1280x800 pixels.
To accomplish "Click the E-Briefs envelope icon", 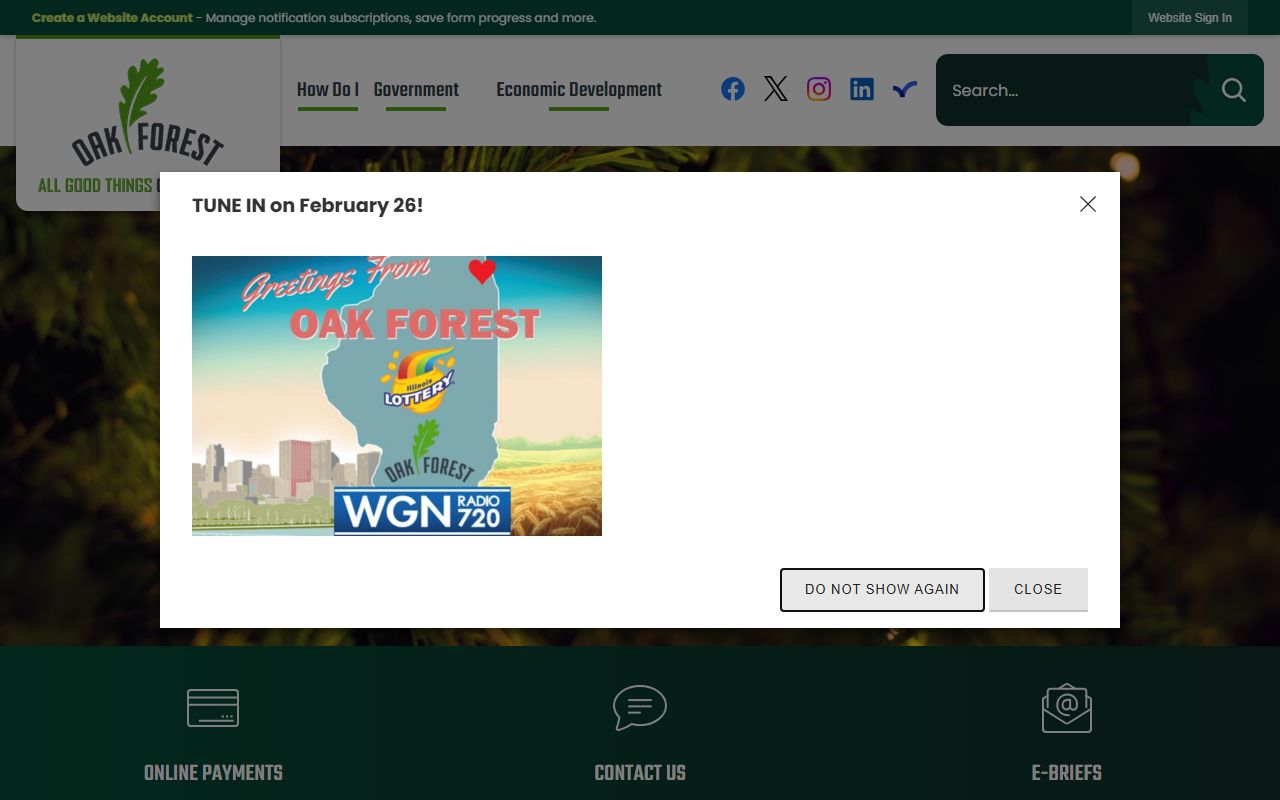I will 1066,708.
